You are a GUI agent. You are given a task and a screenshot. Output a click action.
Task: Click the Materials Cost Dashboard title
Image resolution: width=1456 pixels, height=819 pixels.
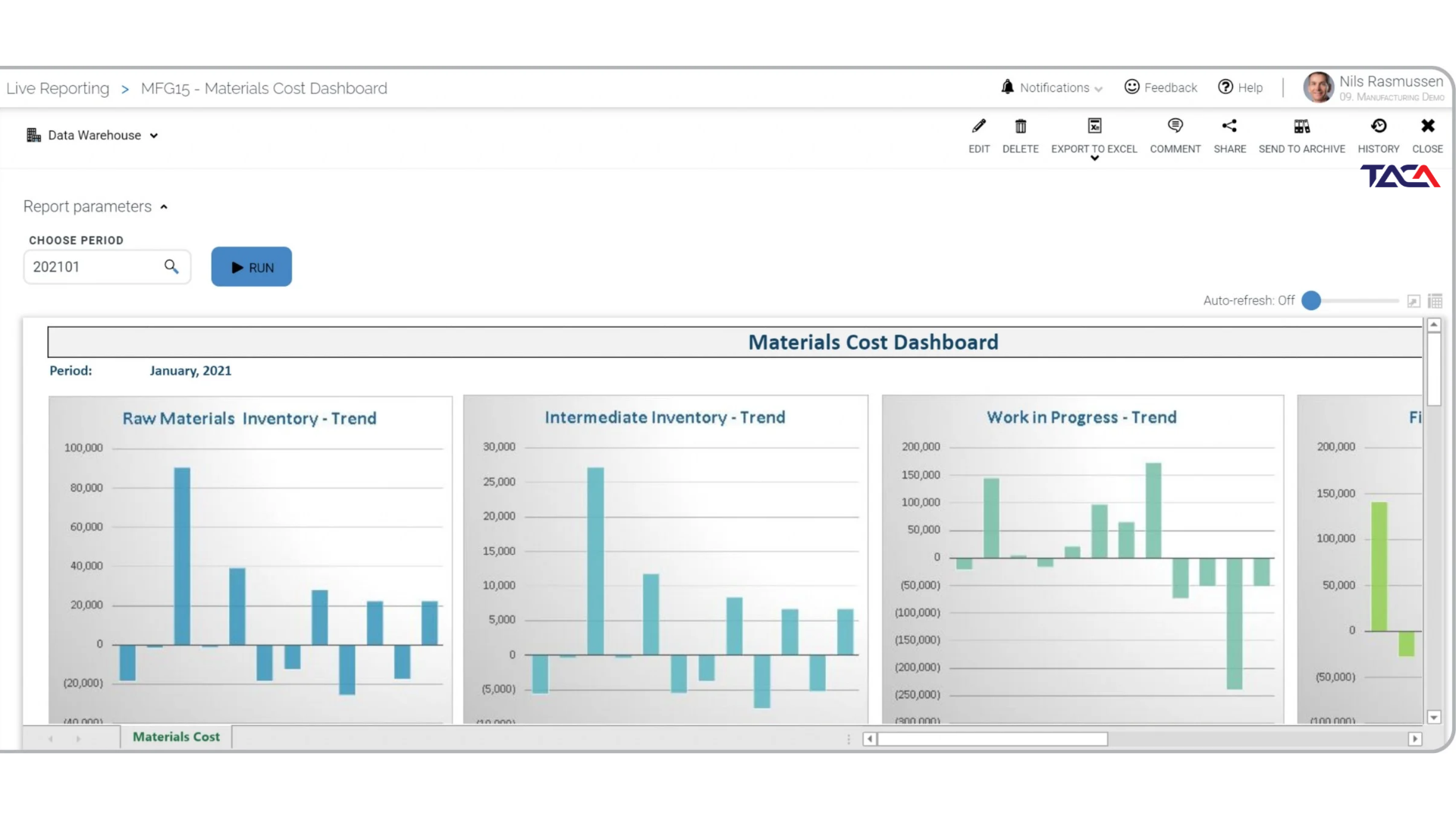873,342
